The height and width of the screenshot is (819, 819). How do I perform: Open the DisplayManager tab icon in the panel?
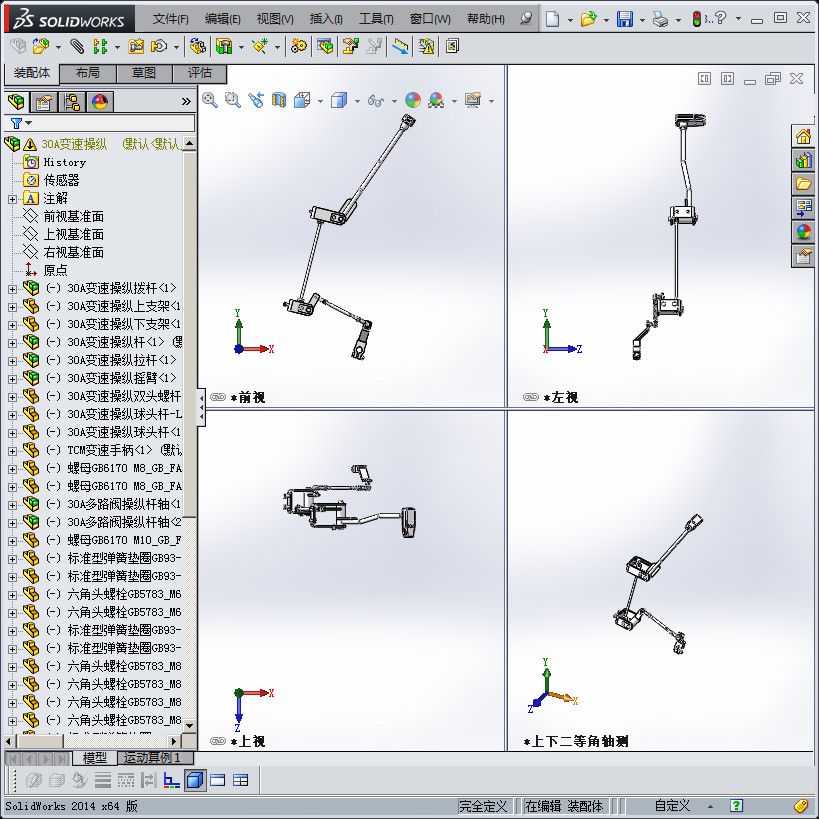(98, 102)
